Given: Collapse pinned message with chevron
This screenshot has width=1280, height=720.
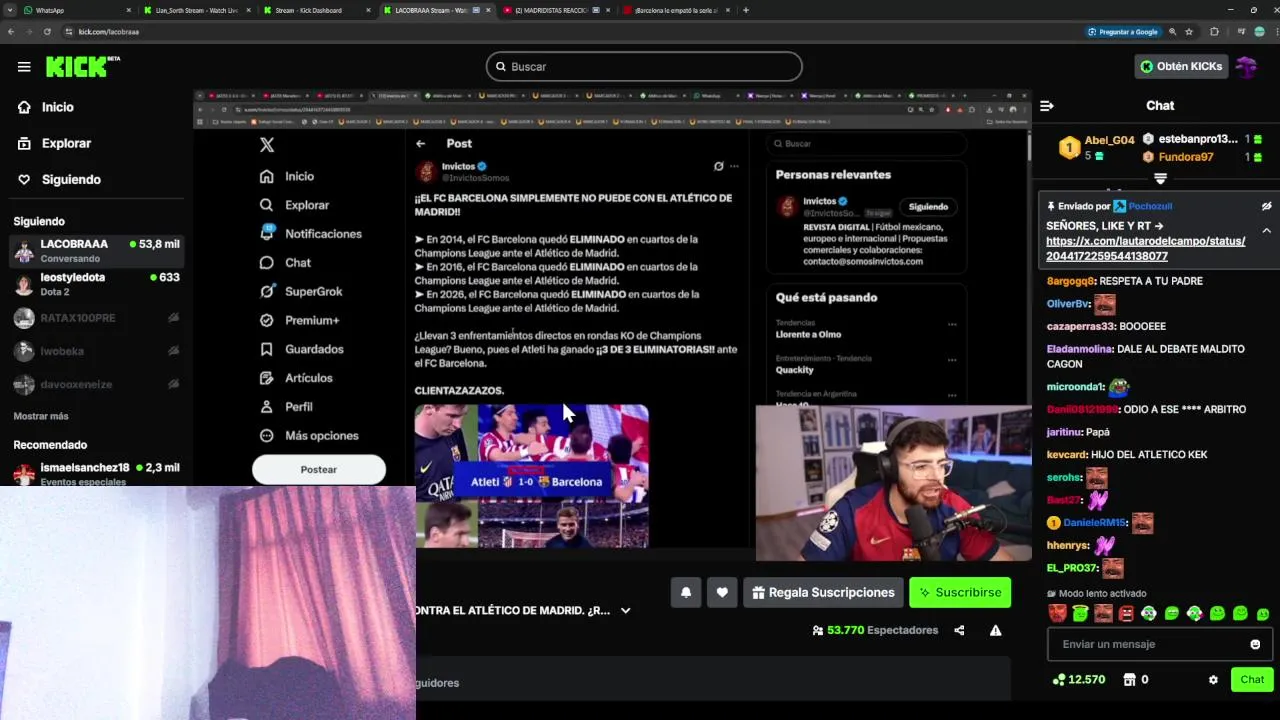Looking at the screenshot, I should point(1266,230).
